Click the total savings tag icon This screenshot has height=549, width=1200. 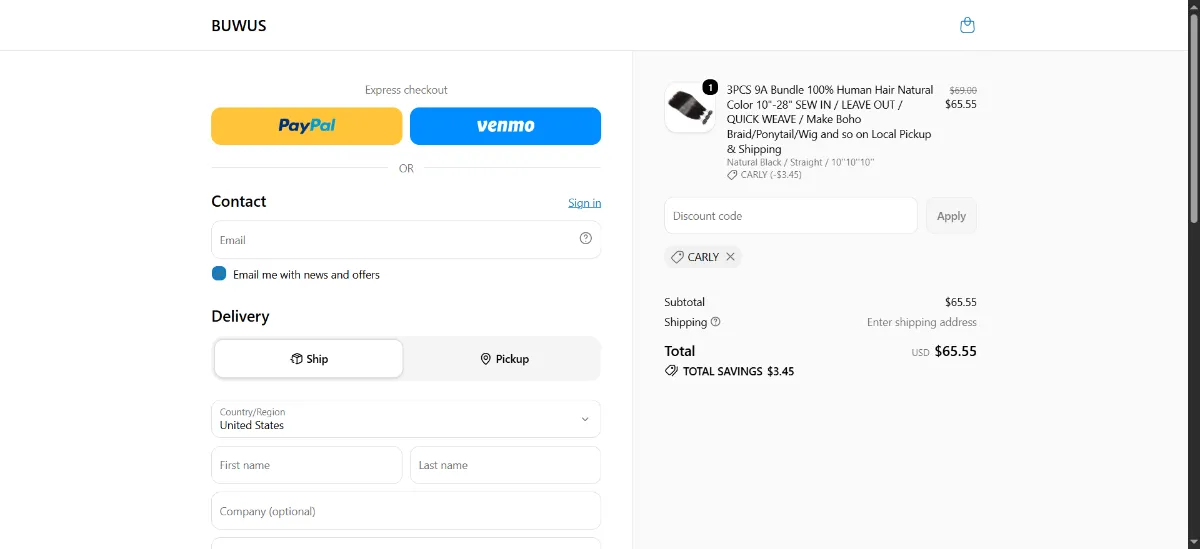671,371
